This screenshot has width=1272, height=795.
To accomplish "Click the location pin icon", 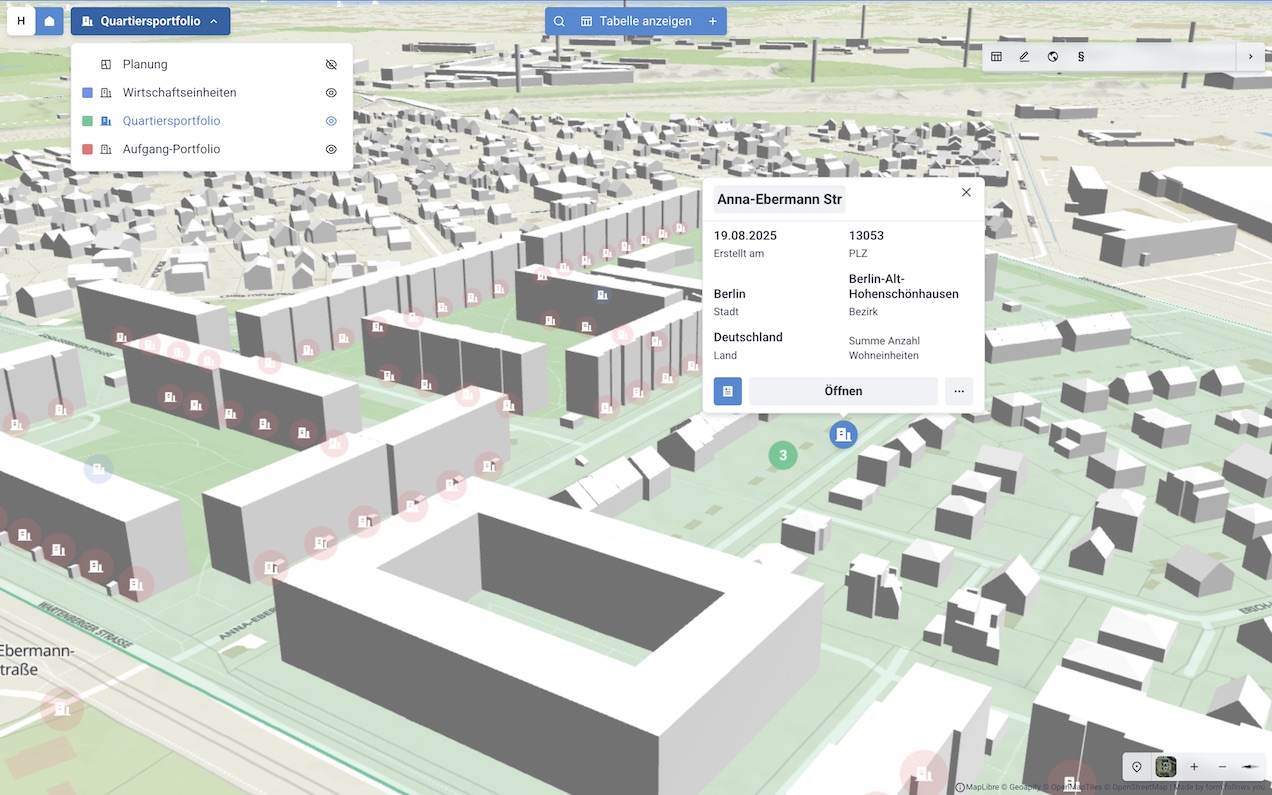I will 1137,767.
